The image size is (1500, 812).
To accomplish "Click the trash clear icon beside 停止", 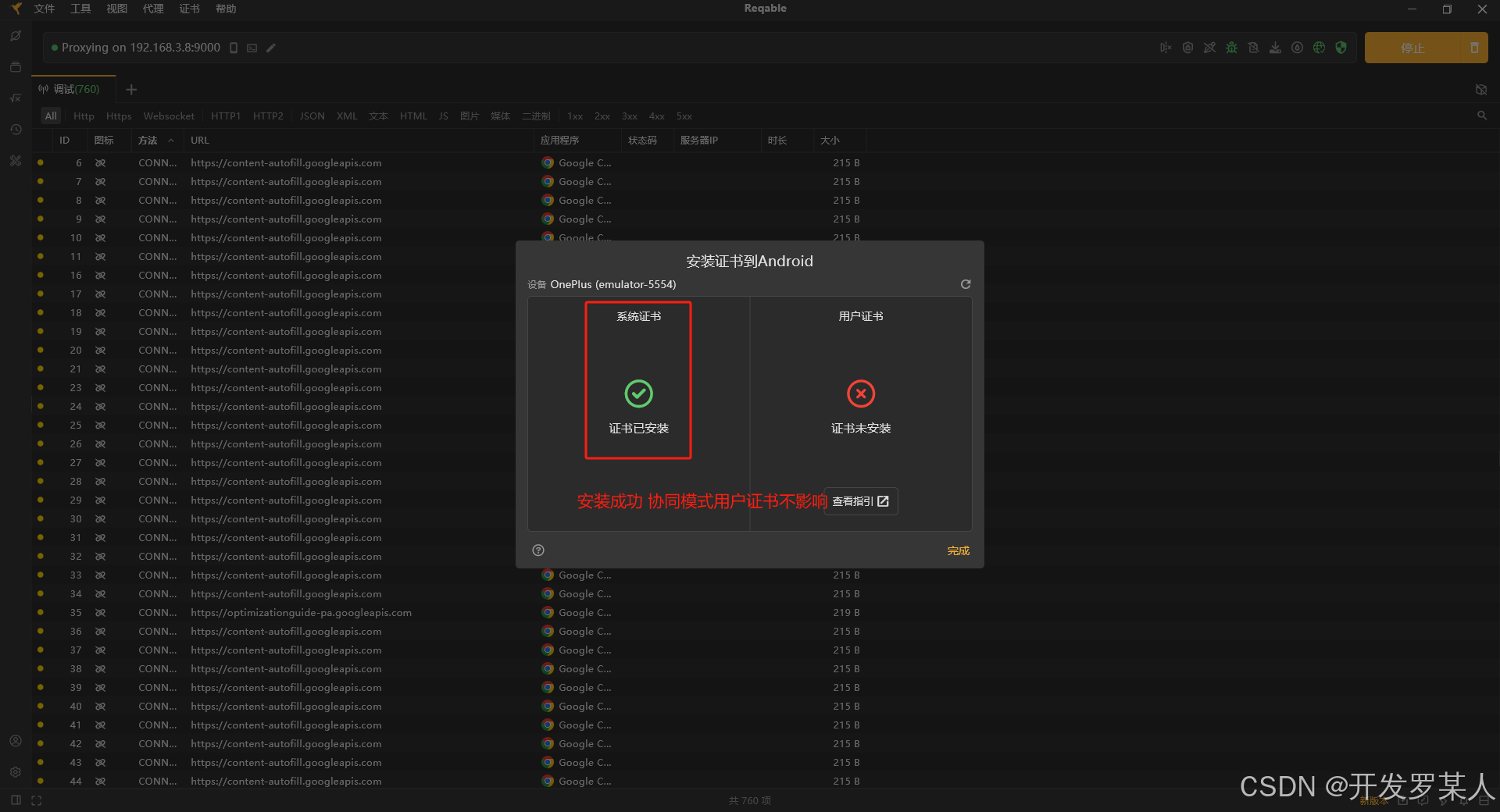I will [x=1474, y=48].
